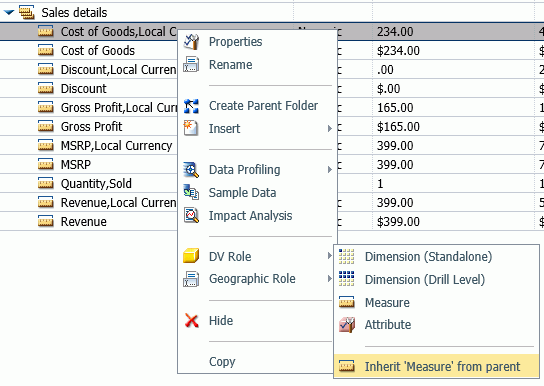The image size is (544, 386).
Task: Expand the Insert submenu arrow
Action: (x=329, y=129)
